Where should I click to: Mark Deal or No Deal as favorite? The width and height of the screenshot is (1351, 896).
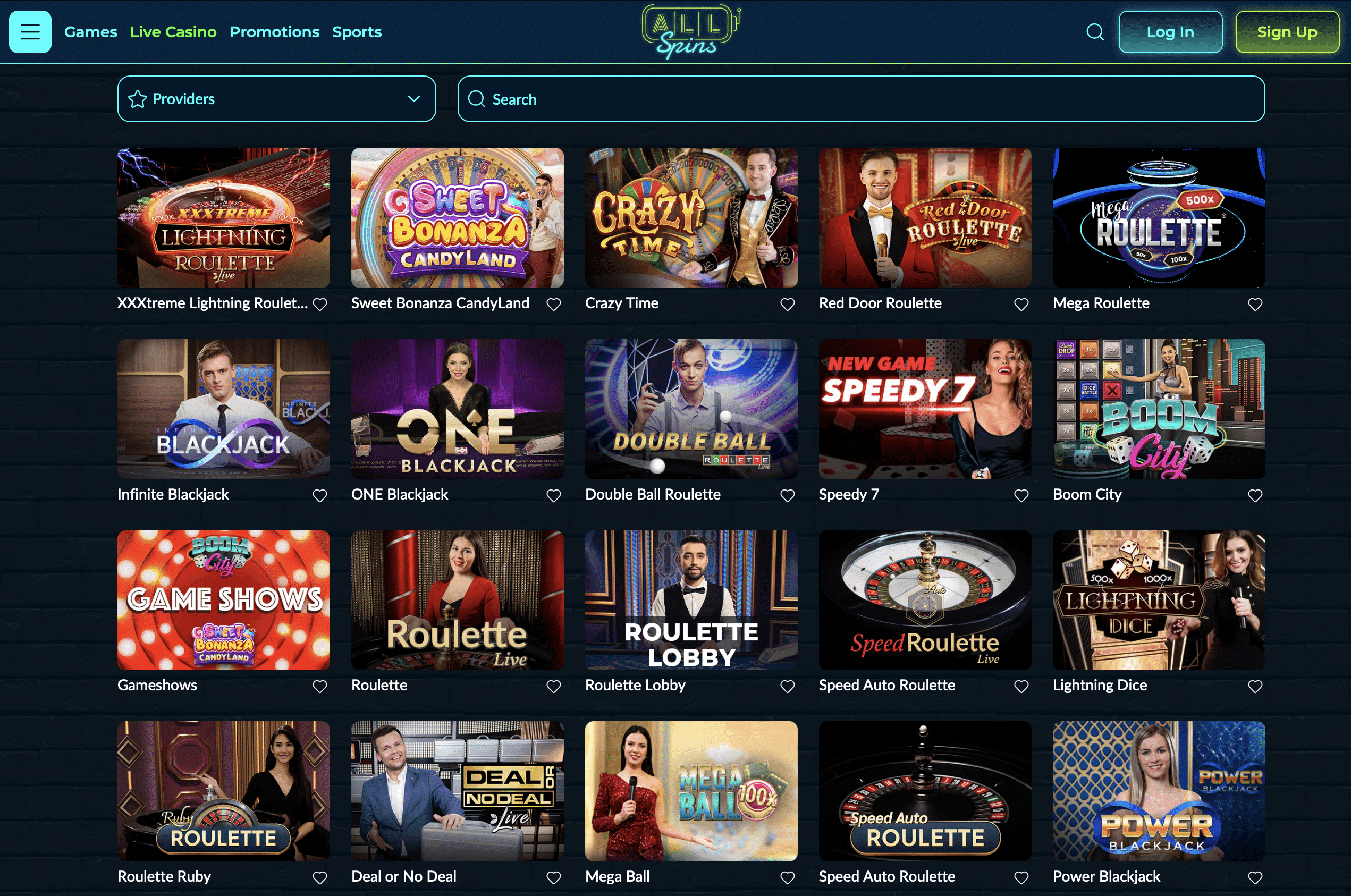(x=554, y=878)
